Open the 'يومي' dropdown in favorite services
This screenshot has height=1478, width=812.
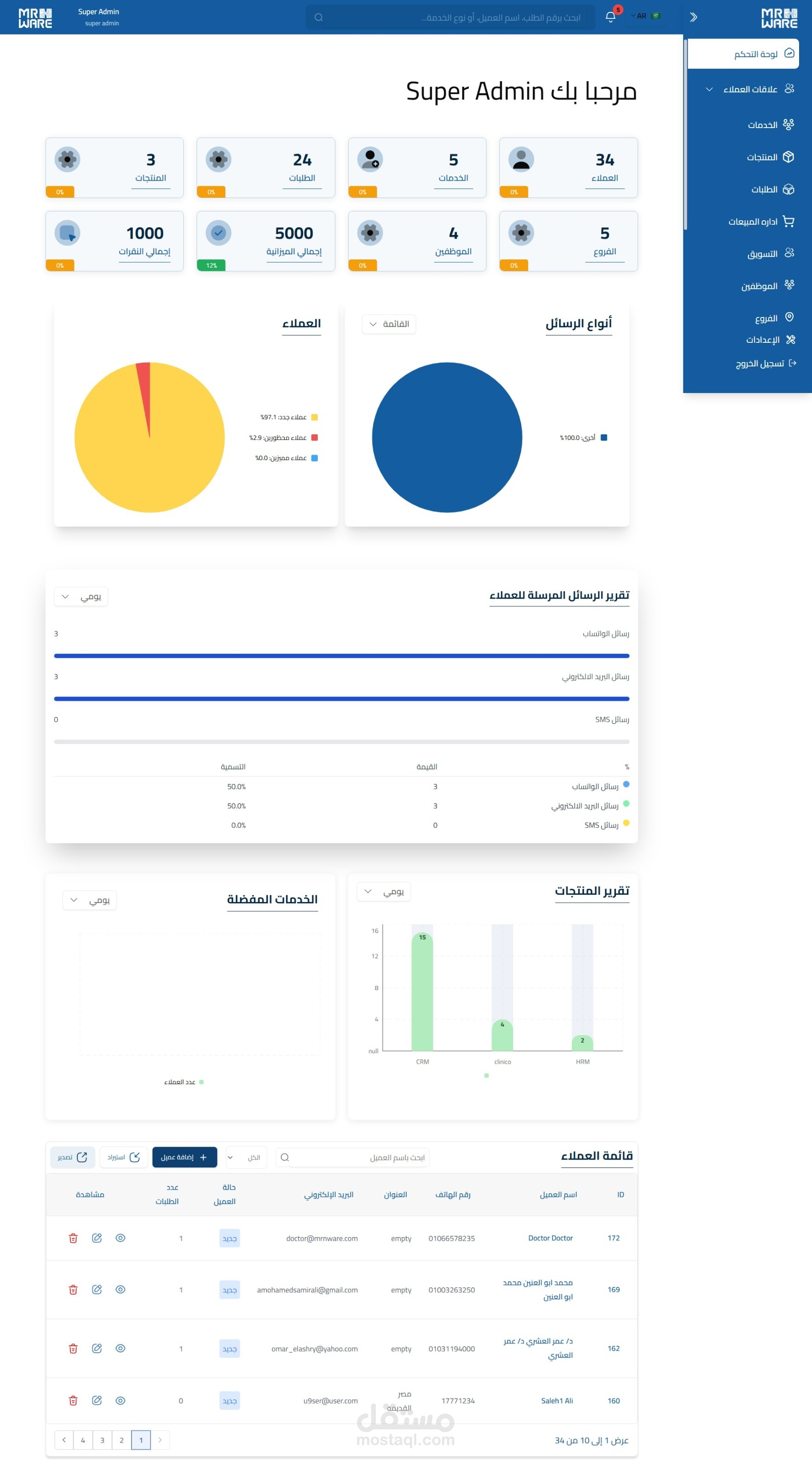tap(89, 900)
